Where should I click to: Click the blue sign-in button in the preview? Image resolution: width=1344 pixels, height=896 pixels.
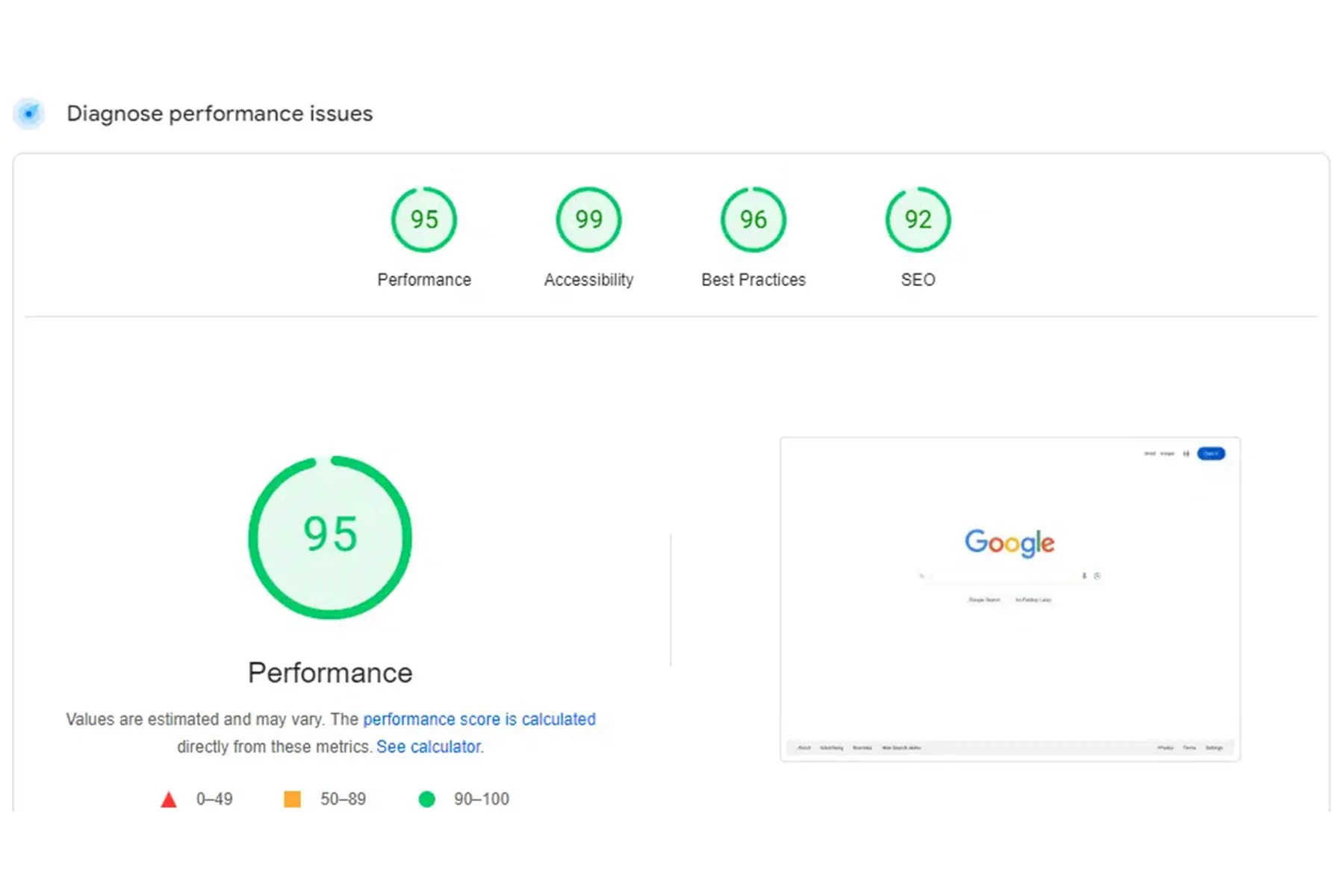(1210, 453)
